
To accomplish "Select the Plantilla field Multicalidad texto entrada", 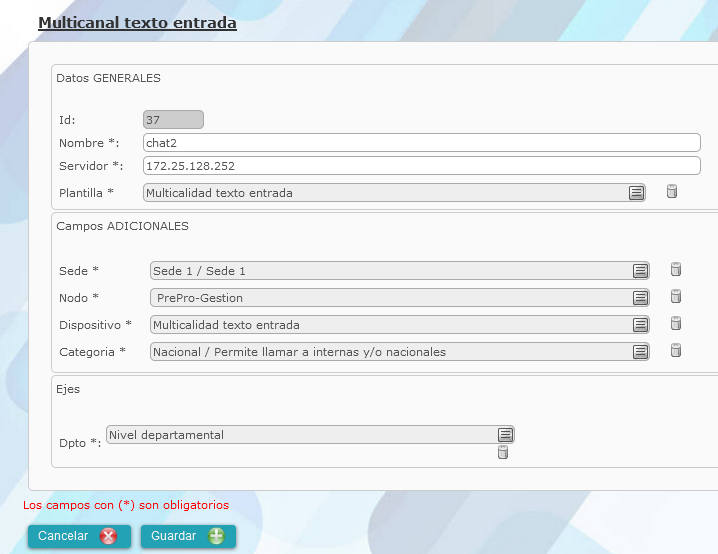I will coord(394,193).
